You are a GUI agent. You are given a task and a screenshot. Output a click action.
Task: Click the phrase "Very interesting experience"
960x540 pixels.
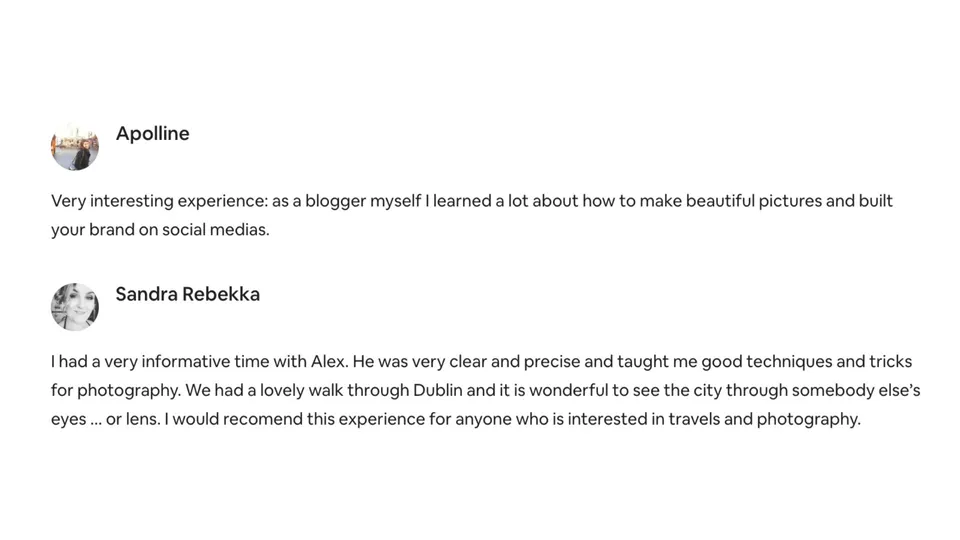click(x=158, y=201)
